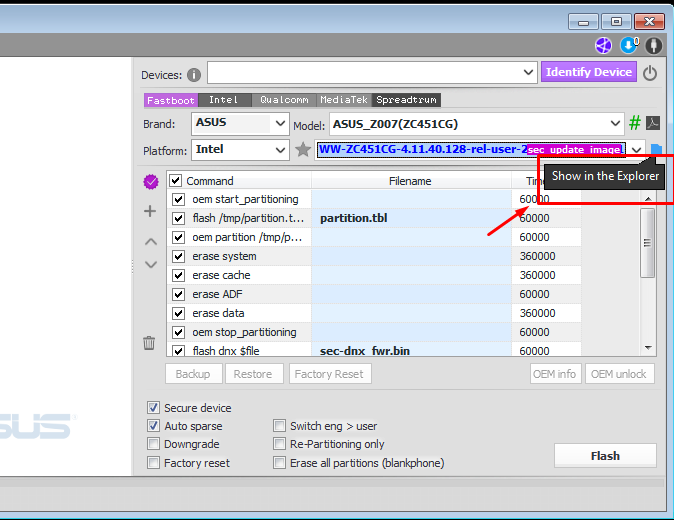
Task: Click the scrollbar down arrow
Action: 648,348
